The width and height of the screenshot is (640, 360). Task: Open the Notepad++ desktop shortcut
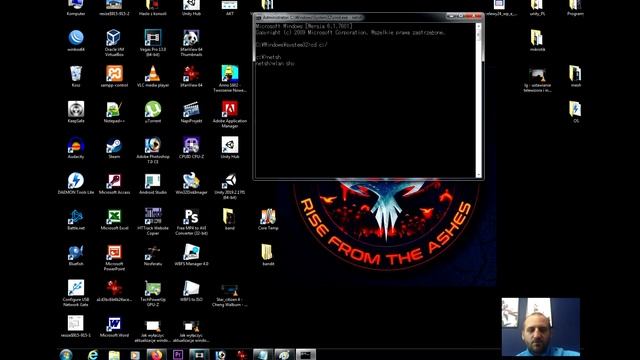tap(114, 112)
